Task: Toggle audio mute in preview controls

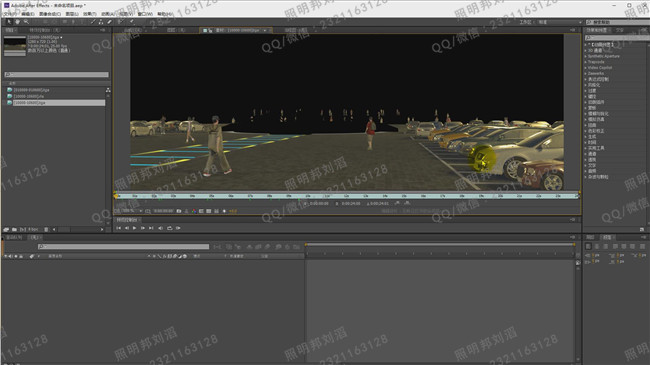Action: coord(160,228)
